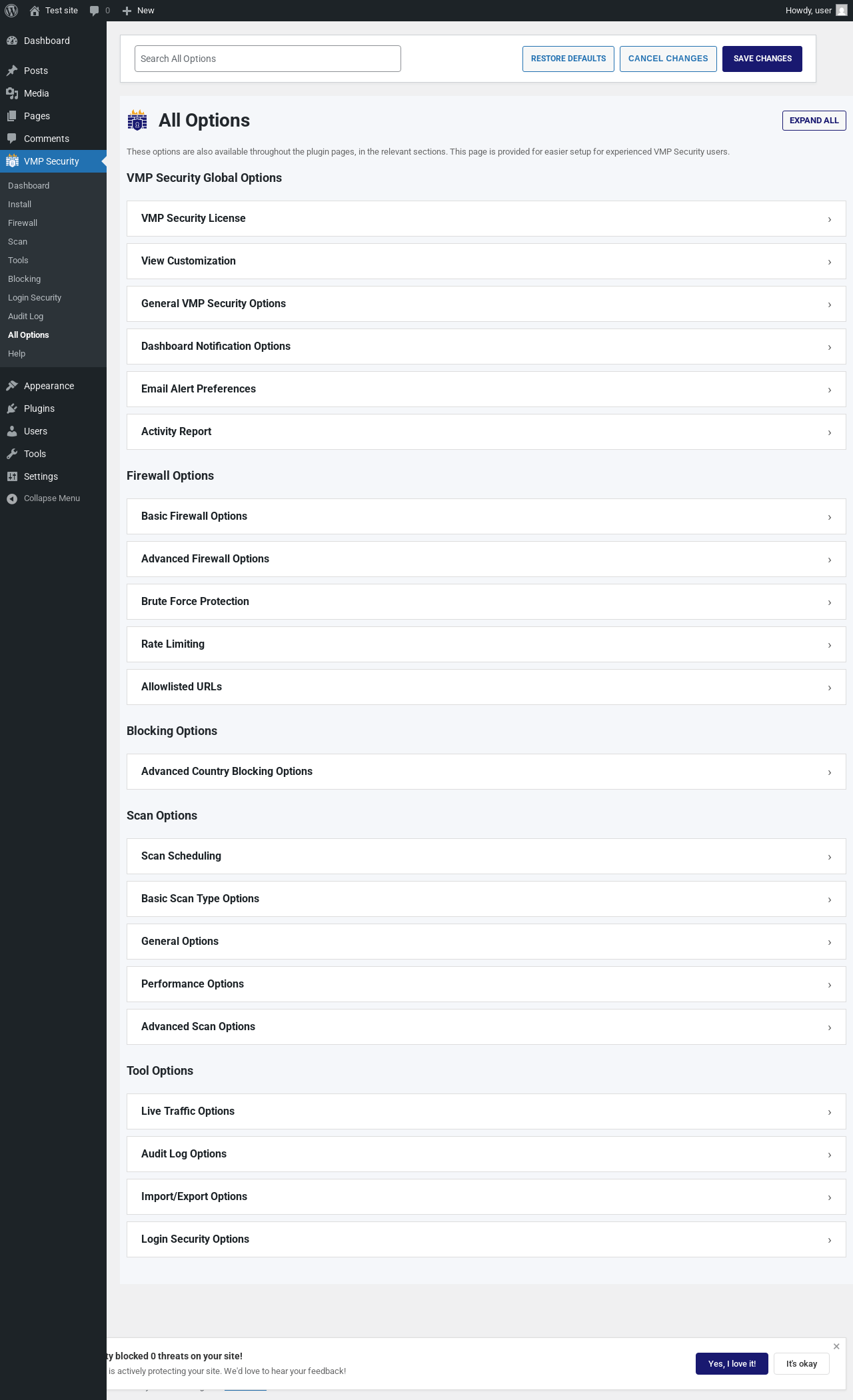
Task: Open the Install submenu item
Action: click(53, 205)
